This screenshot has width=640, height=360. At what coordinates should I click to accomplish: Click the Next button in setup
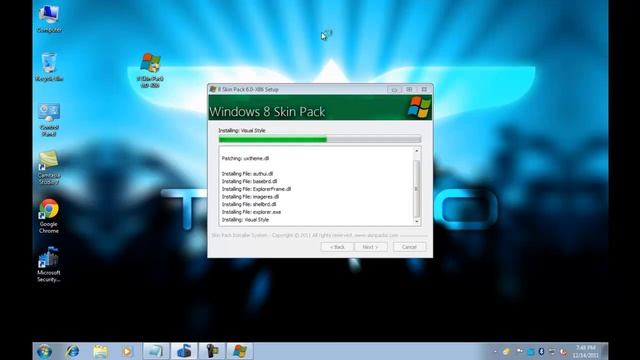coord(371,247)
